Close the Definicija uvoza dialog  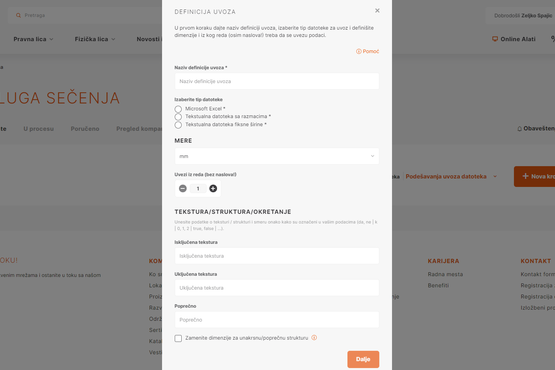click(x=377, y=11)
